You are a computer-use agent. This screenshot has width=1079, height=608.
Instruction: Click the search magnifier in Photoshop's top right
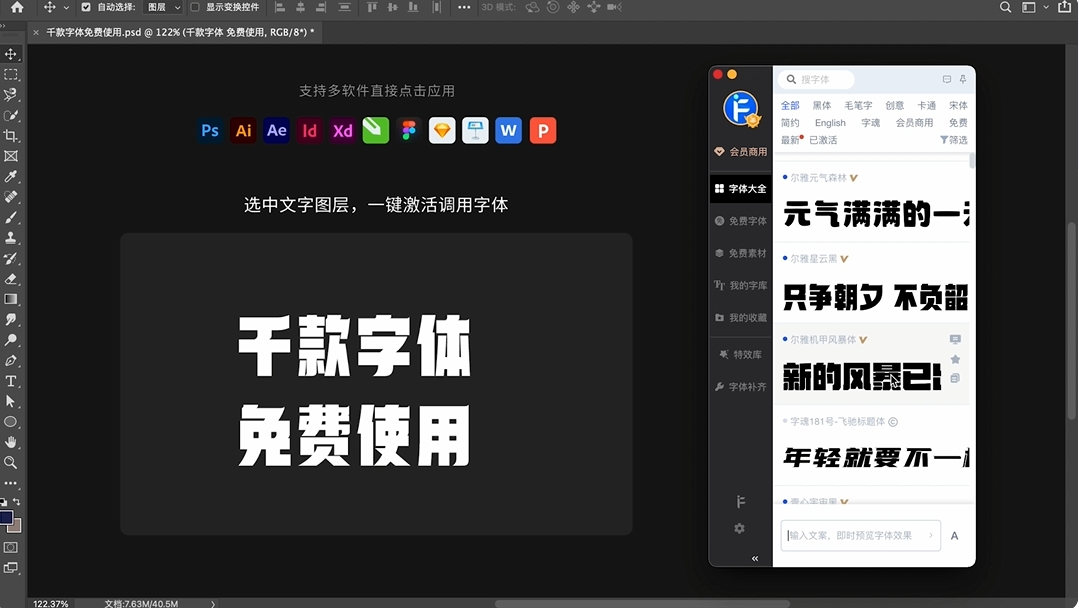coord(1005,8)
